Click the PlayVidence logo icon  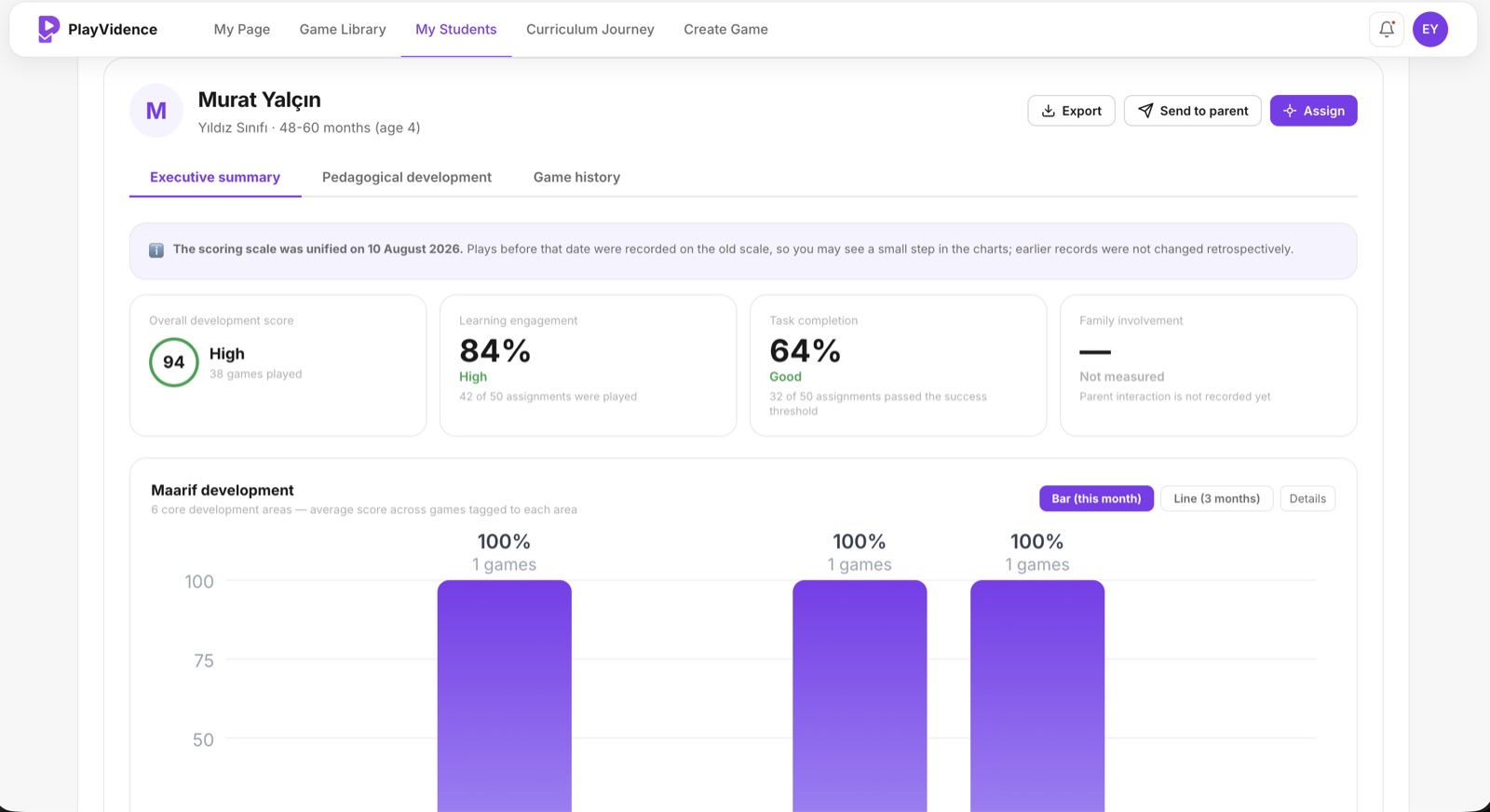point(48,29)
